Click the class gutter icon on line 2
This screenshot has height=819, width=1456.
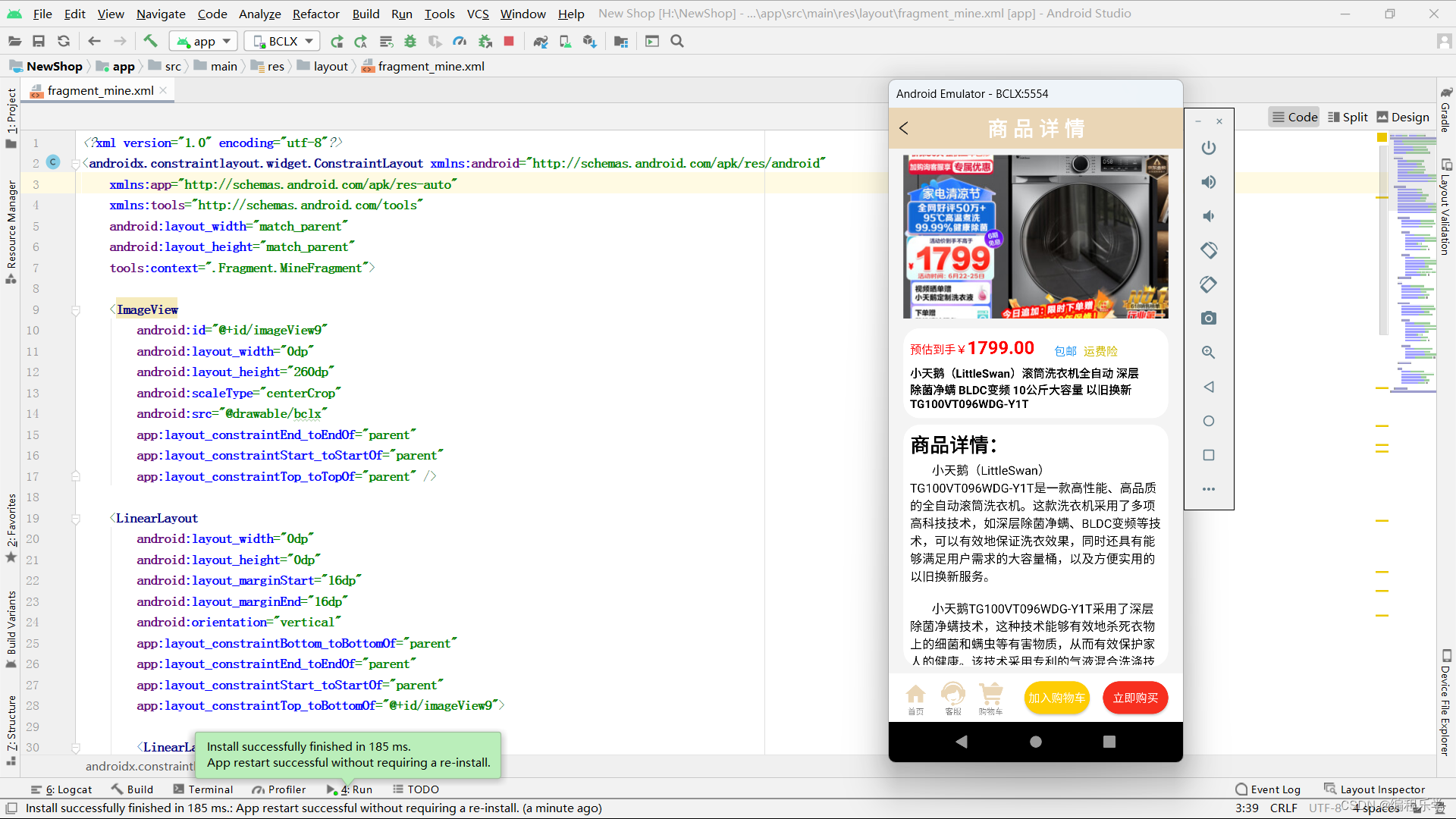pos(53,162)
